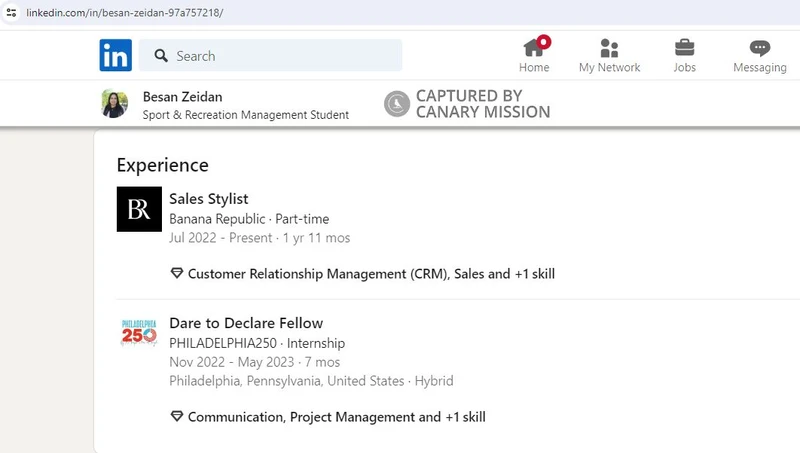The height and width of the screenshot is (453, 800).
Task: Click the diamond skills icon beside Customer Relationship Management
Action: [x=177, y=273]
